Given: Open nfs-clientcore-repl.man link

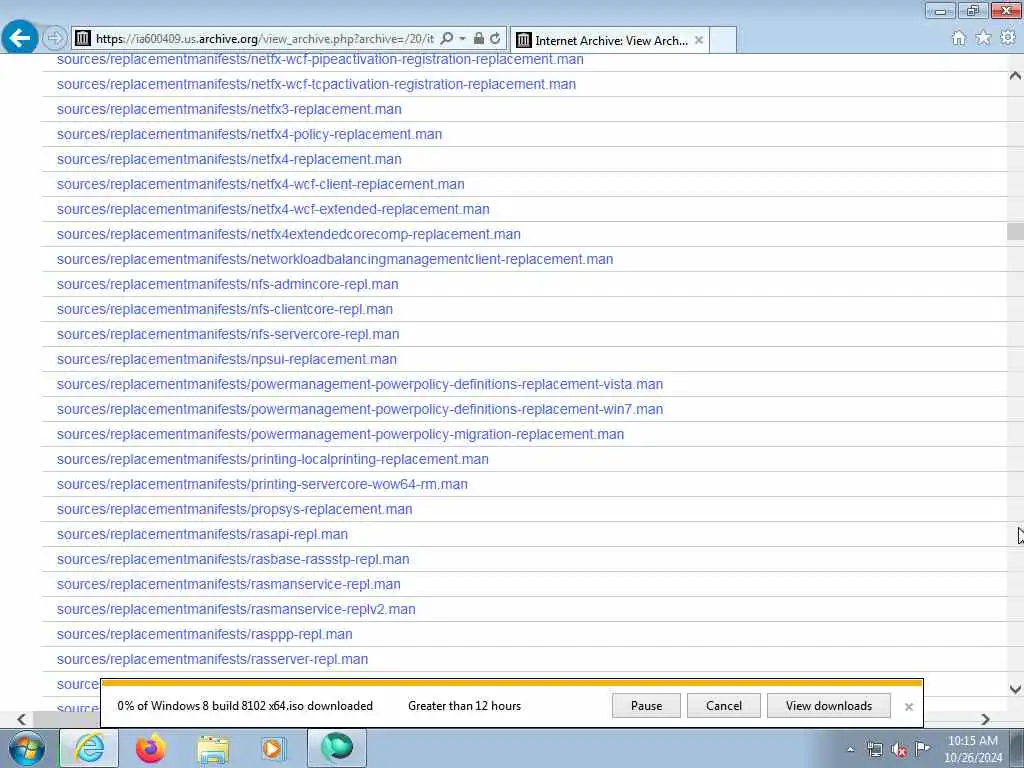Looking at the screenshot, I should click(225, 309).
